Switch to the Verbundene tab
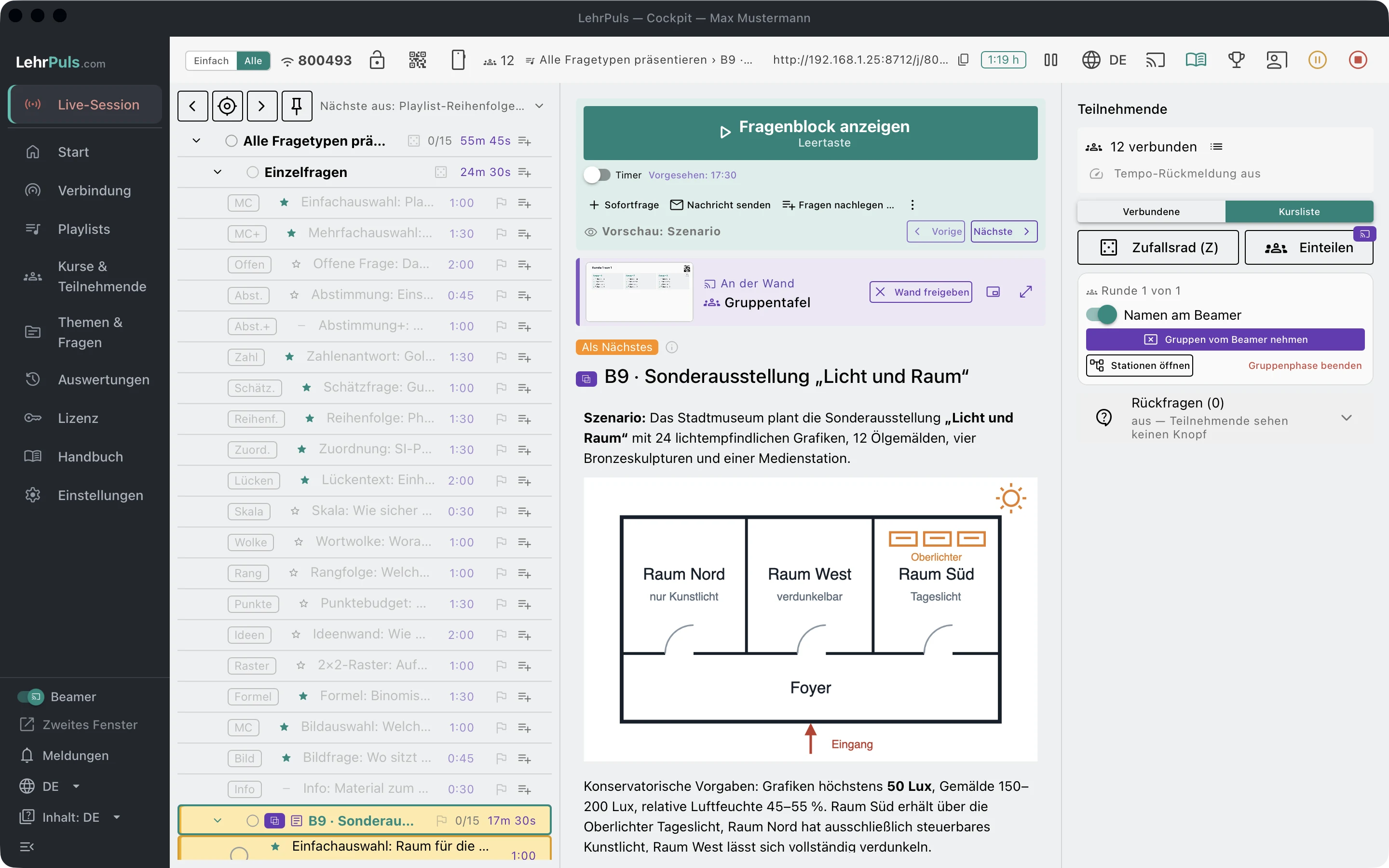 point(1151,211)
